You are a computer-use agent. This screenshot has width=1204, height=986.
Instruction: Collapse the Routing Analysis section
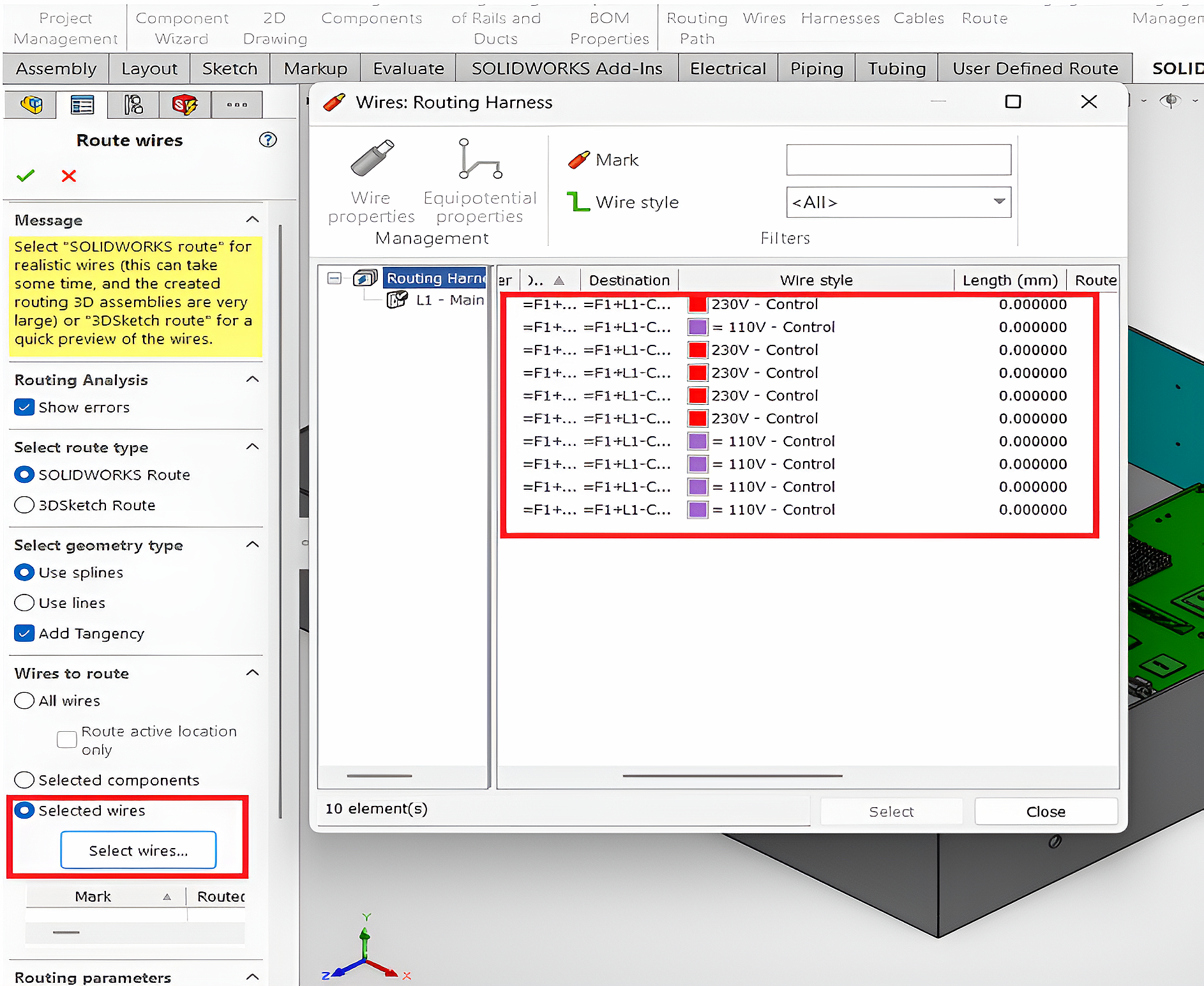(253, 379)
